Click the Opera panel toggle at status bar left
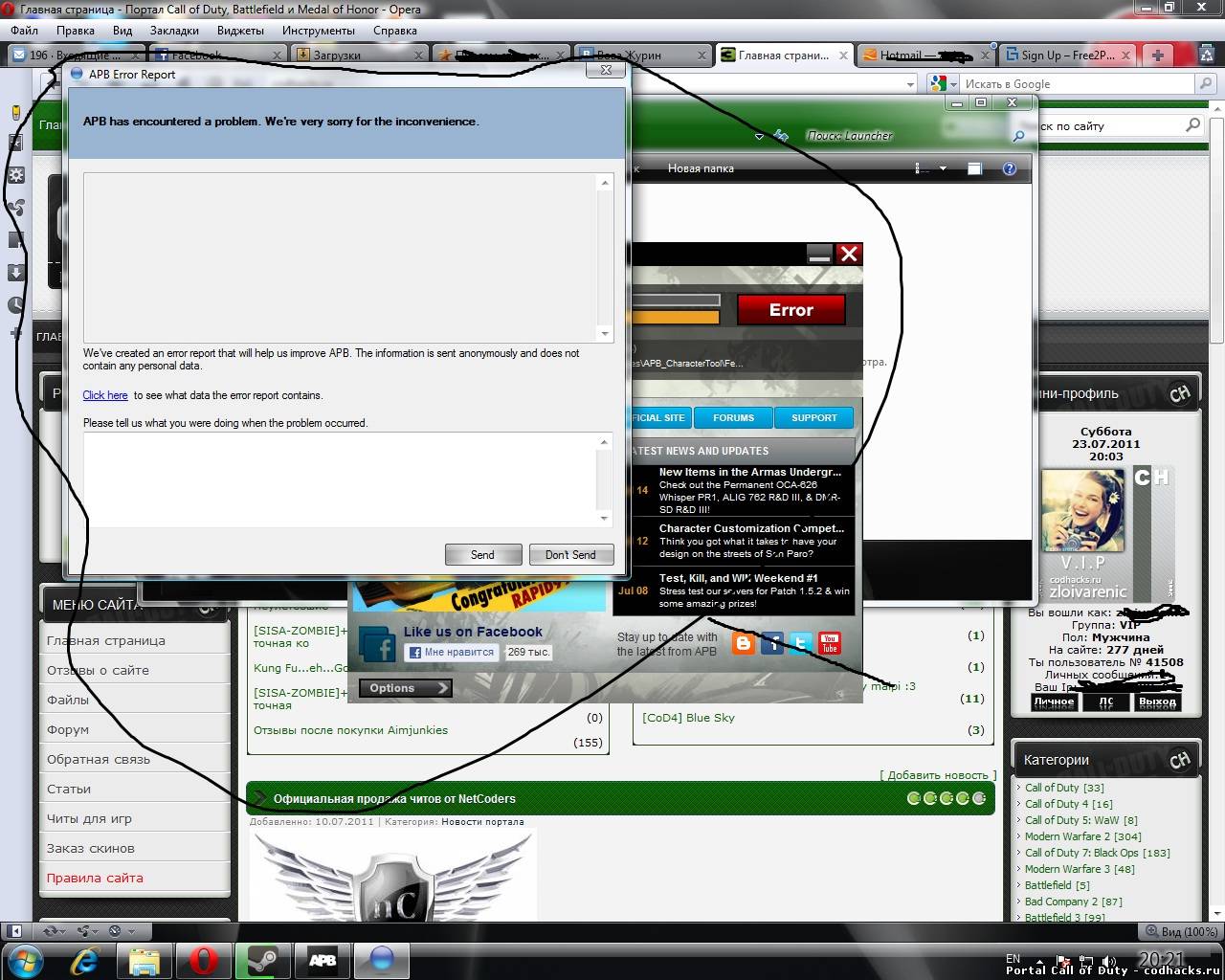The width and height of the screenshot is (1225, 980). coord(15,930)
